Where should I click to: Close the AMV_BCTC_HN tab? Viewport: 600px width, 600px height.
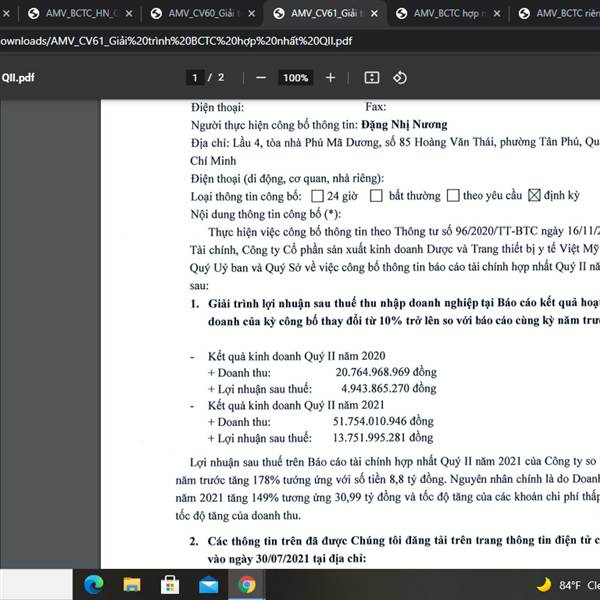[x=129, y=13]
